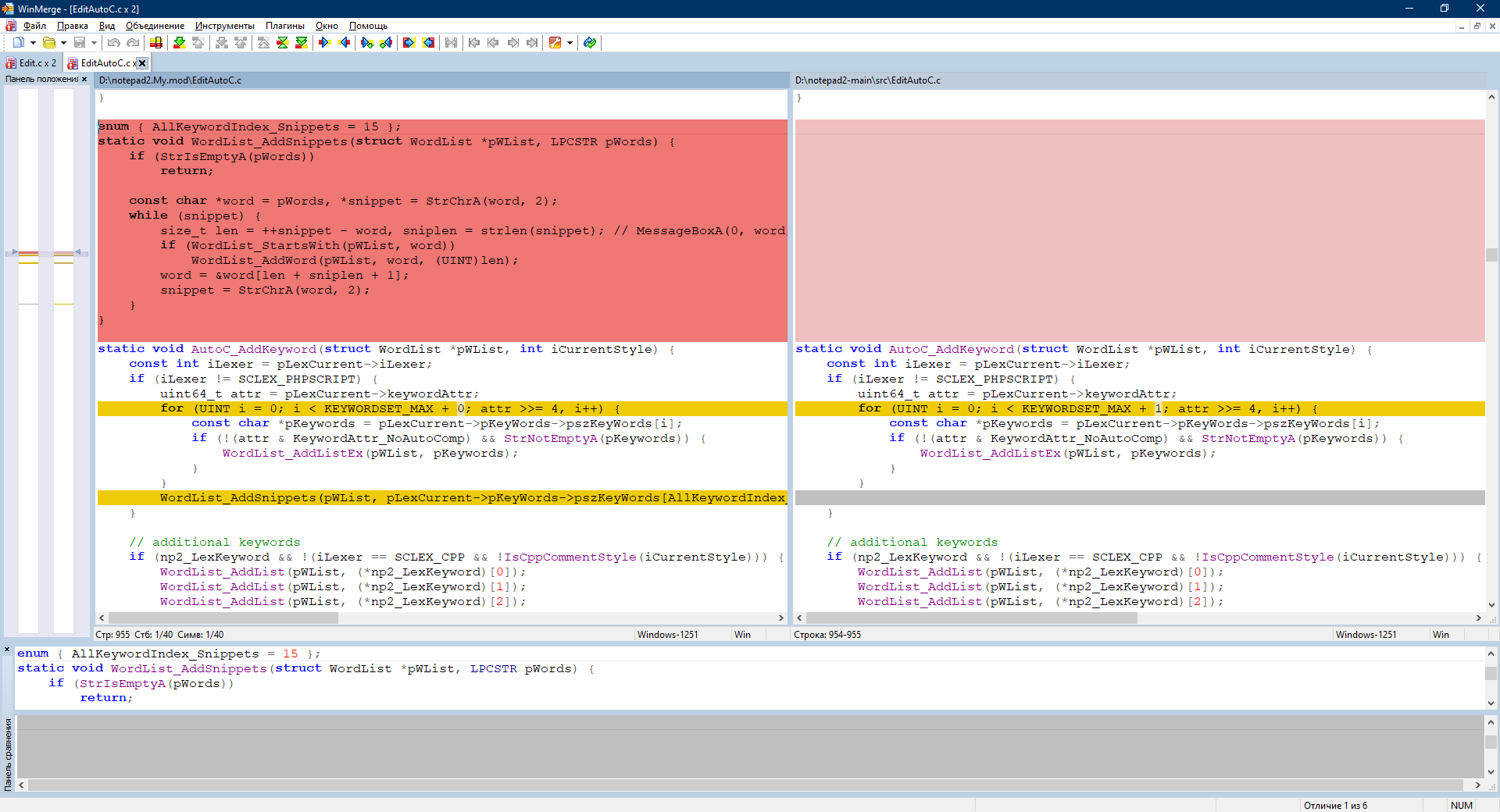Viewport: 1500px width, 812px height.
Task: Click the yellow WordList_AddSnippets line in left pane
Action: click(442, 498)
